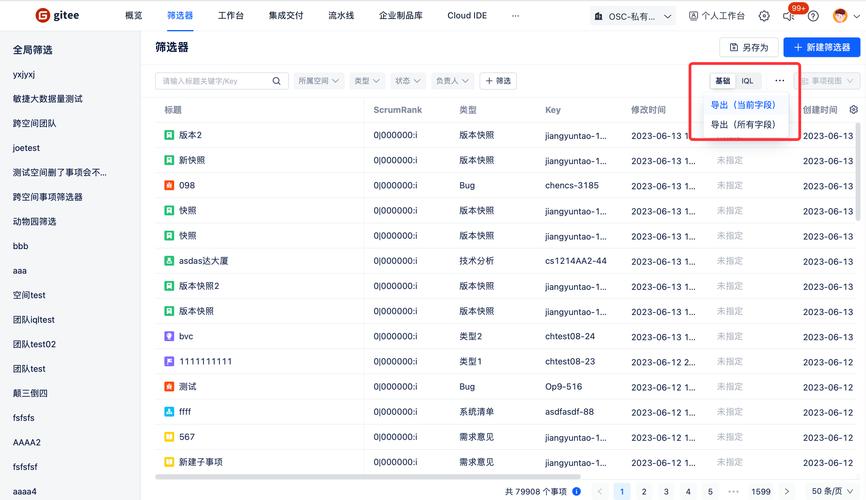The width and height of the screenshot is (866, 500).
Task: Click the info icon beside total count
Action: (x=577, y=491)
